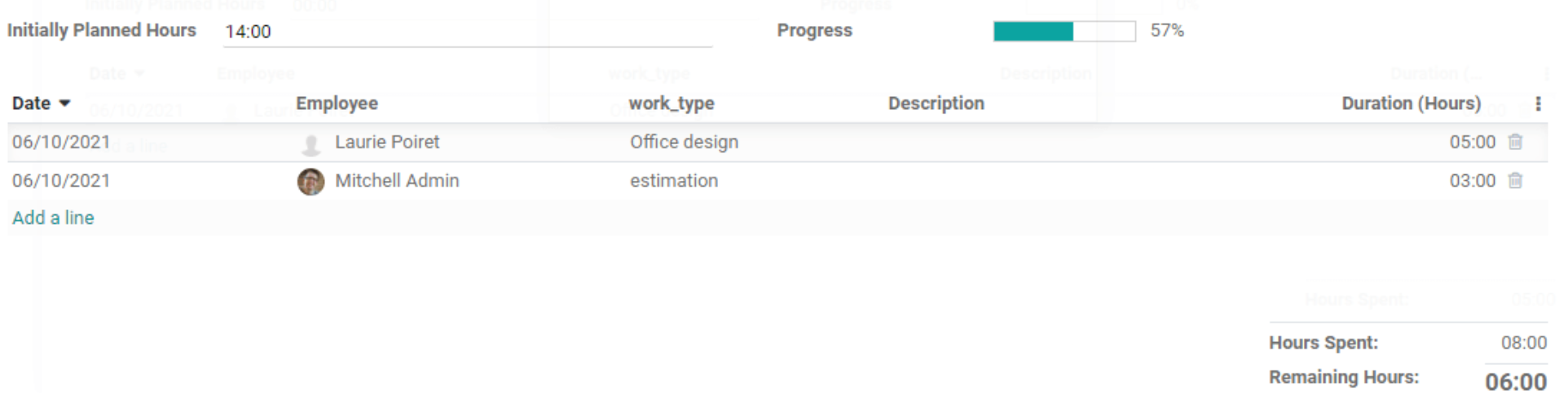Add a line to the timesheet

[x=53, y=217]
